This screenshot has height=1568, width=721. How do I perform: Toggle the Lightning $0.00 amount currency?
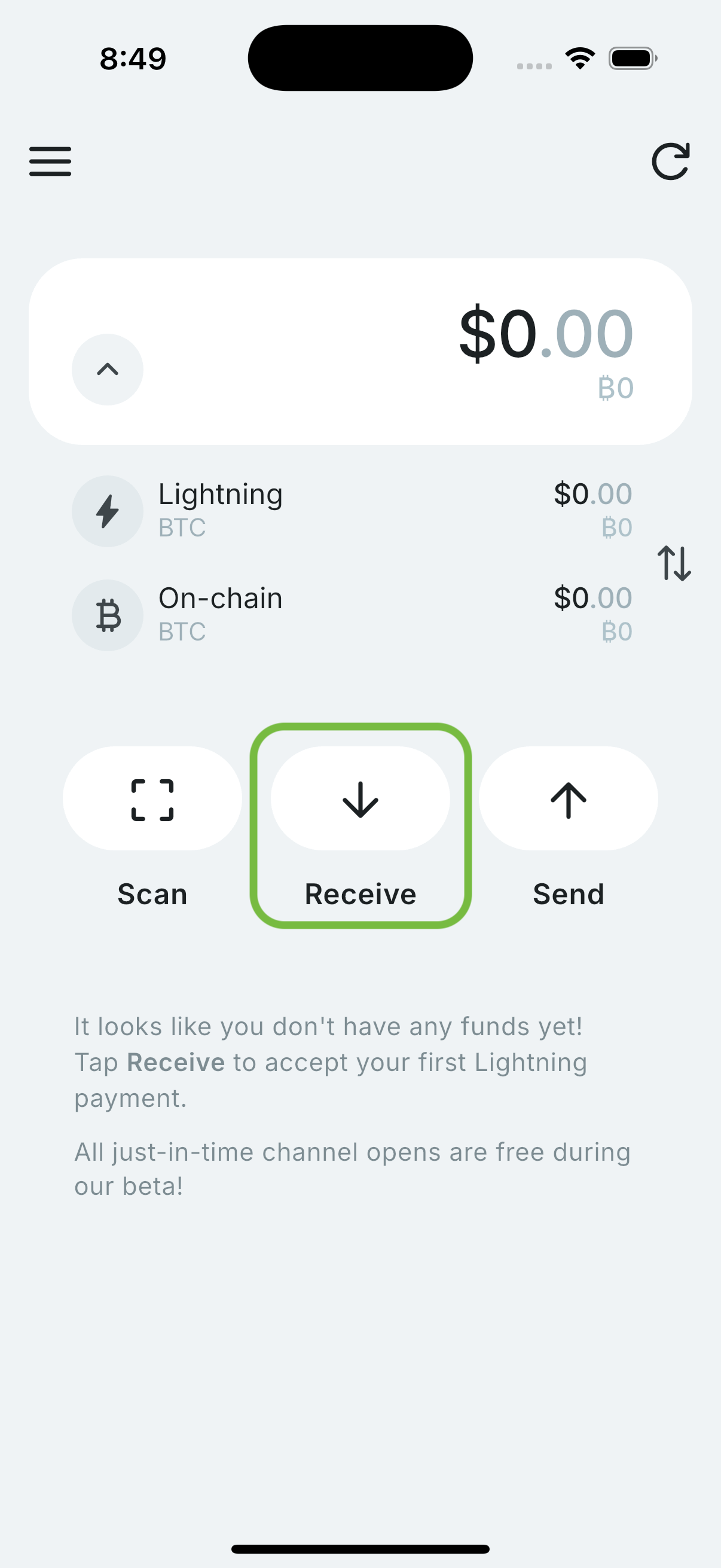pyautogui.click(x=592, y=494)
